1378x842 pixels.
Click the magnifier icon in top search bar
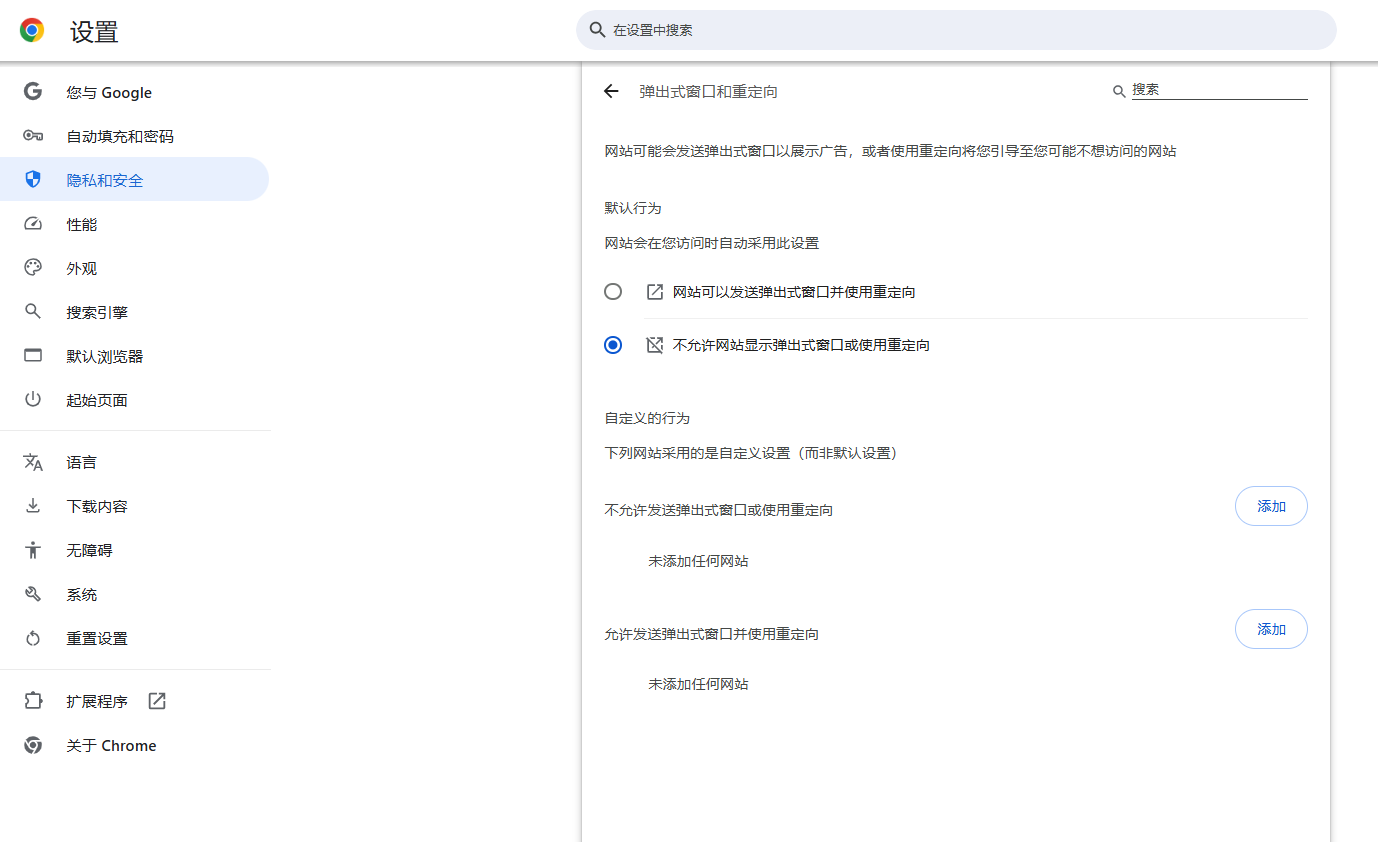597,30
